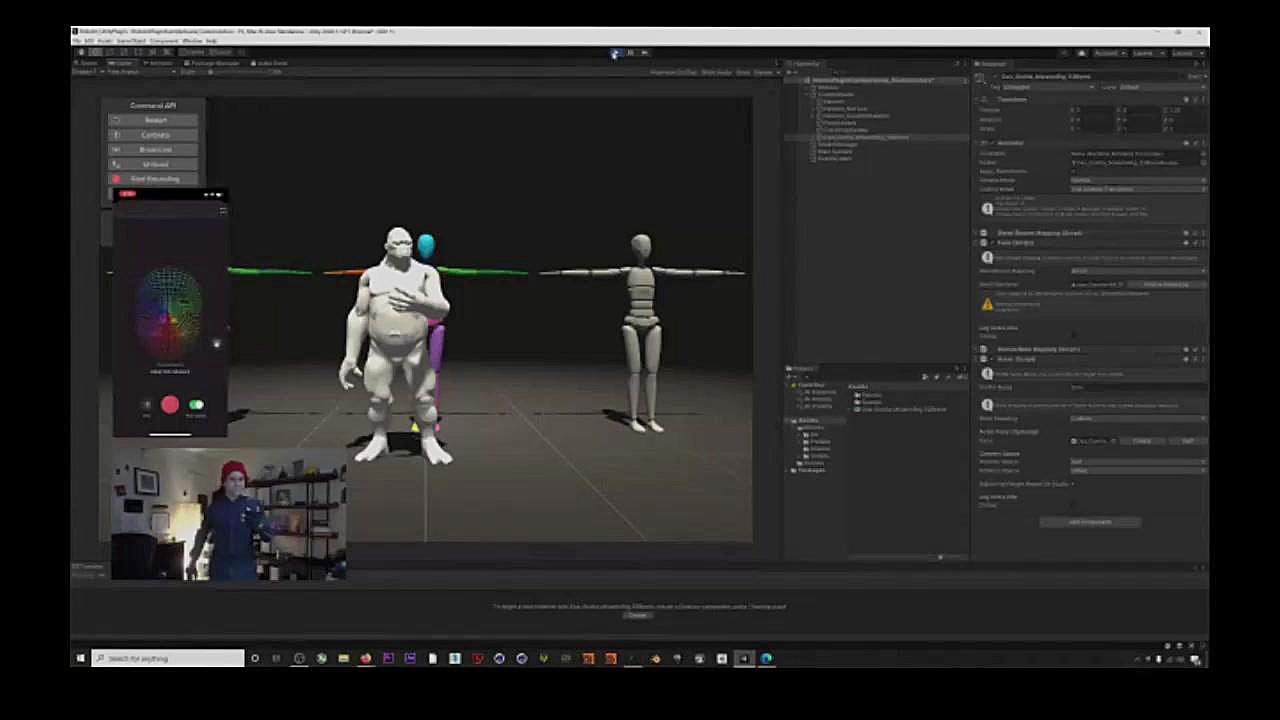The width and height of the screenshot is (1280, 720).
Task: Select the Hand tool in Unity toolbar
Action: pos(81,52)
